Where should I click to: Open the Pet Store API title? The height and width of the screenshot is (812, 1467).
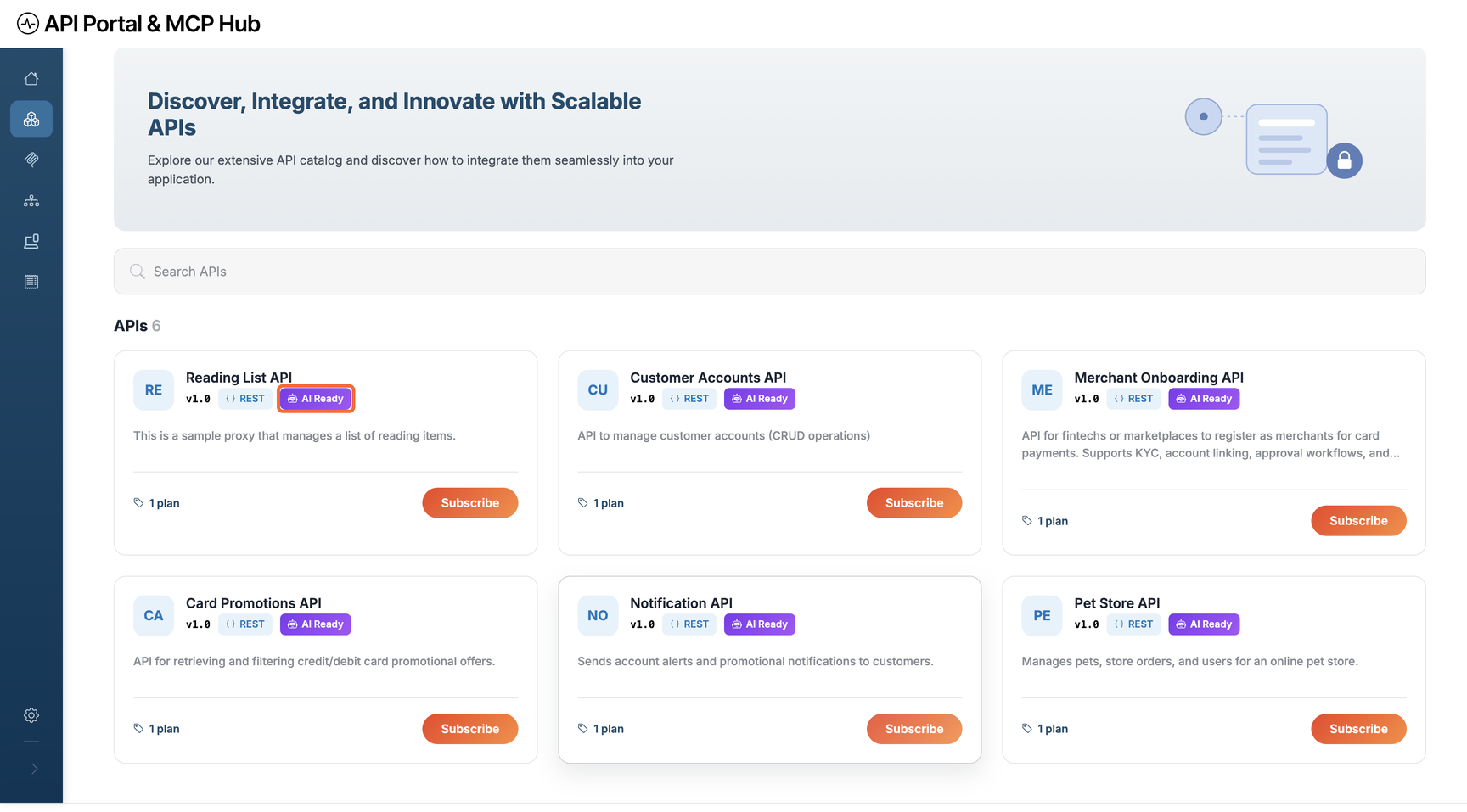tap(1116, 603)
